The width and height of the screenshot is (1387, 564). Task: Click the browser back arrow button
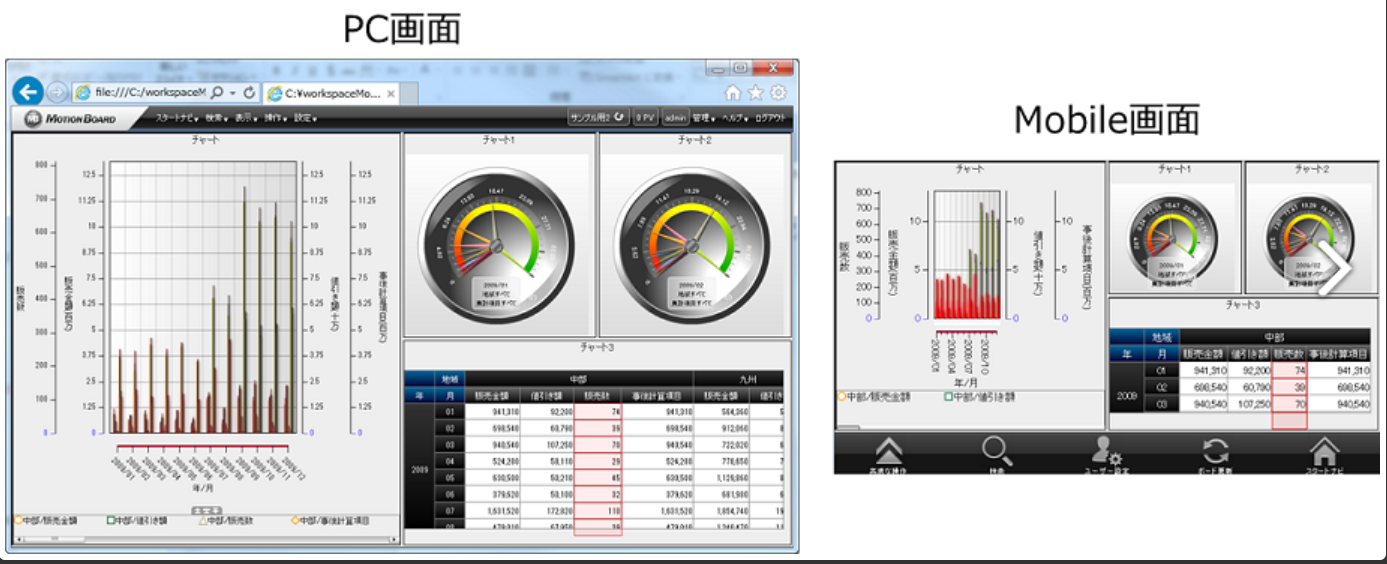tap(28, 93)
